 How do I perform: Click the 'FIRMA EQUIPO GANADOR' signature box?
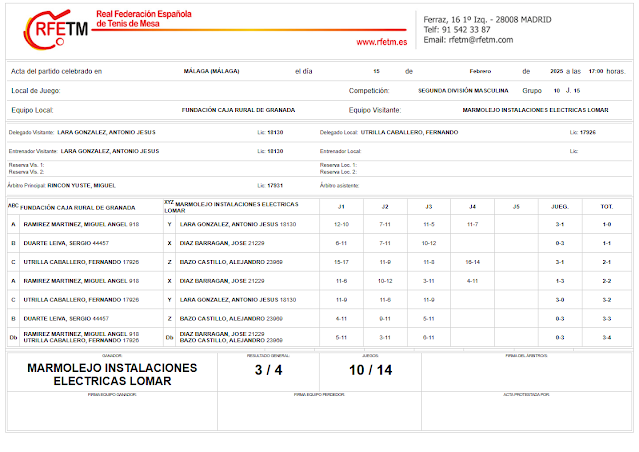pyautogui.click(x=112, y=411)
